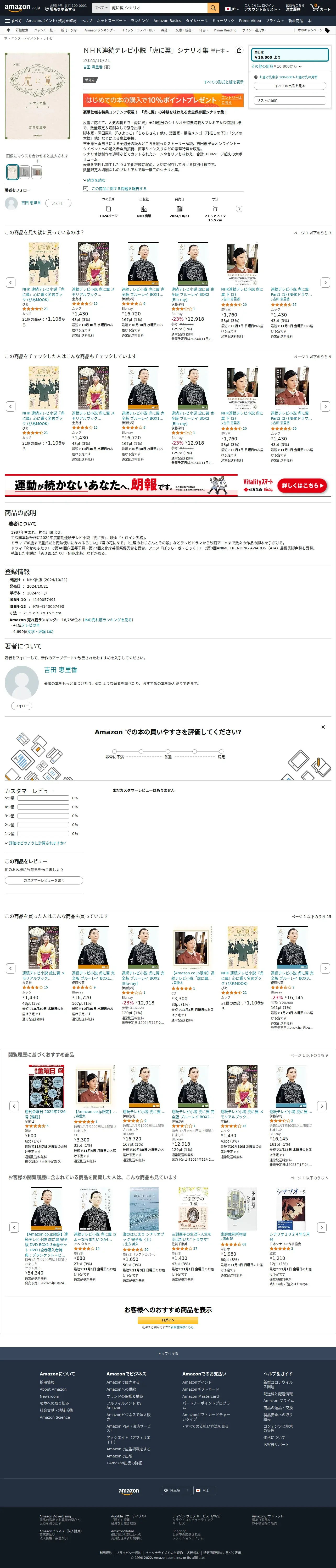Open Amazon Basics in the navigation bar
The height and width of the screenshot is (1568, 336).
click(x=167, y=21)
